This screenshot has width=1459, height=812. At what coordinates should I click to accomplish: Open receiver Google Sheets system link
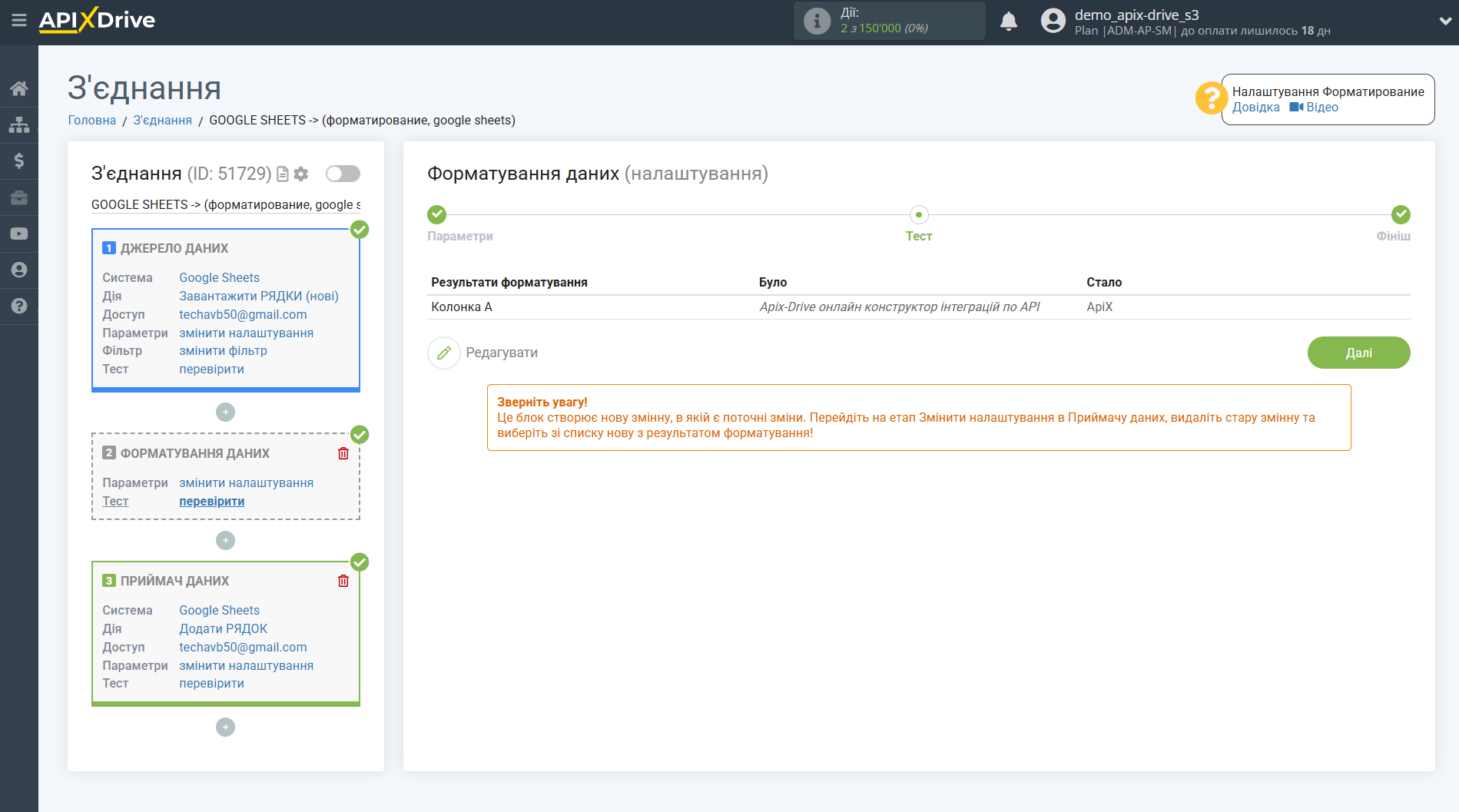[x=219, y=610]
